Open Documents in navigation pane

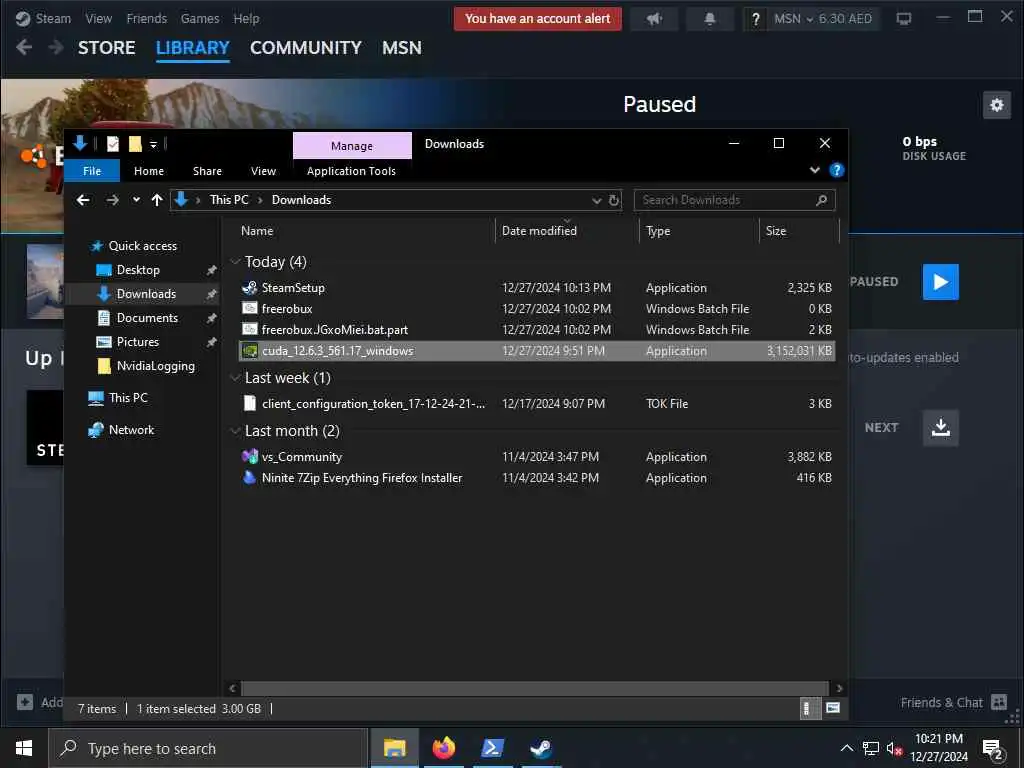click(x=147, y=317)
